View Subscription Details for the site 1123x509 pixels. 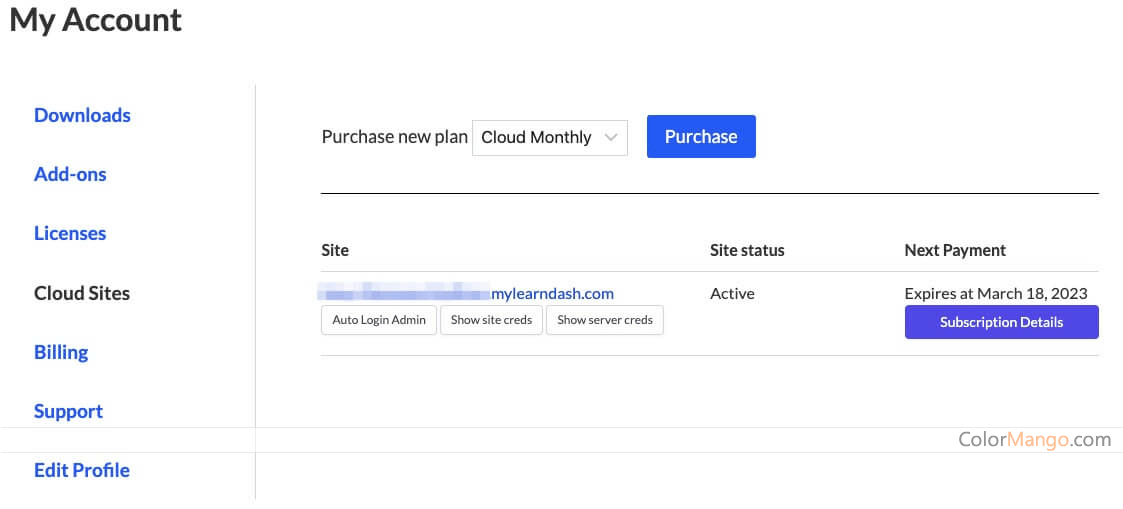coord(1001,322)
